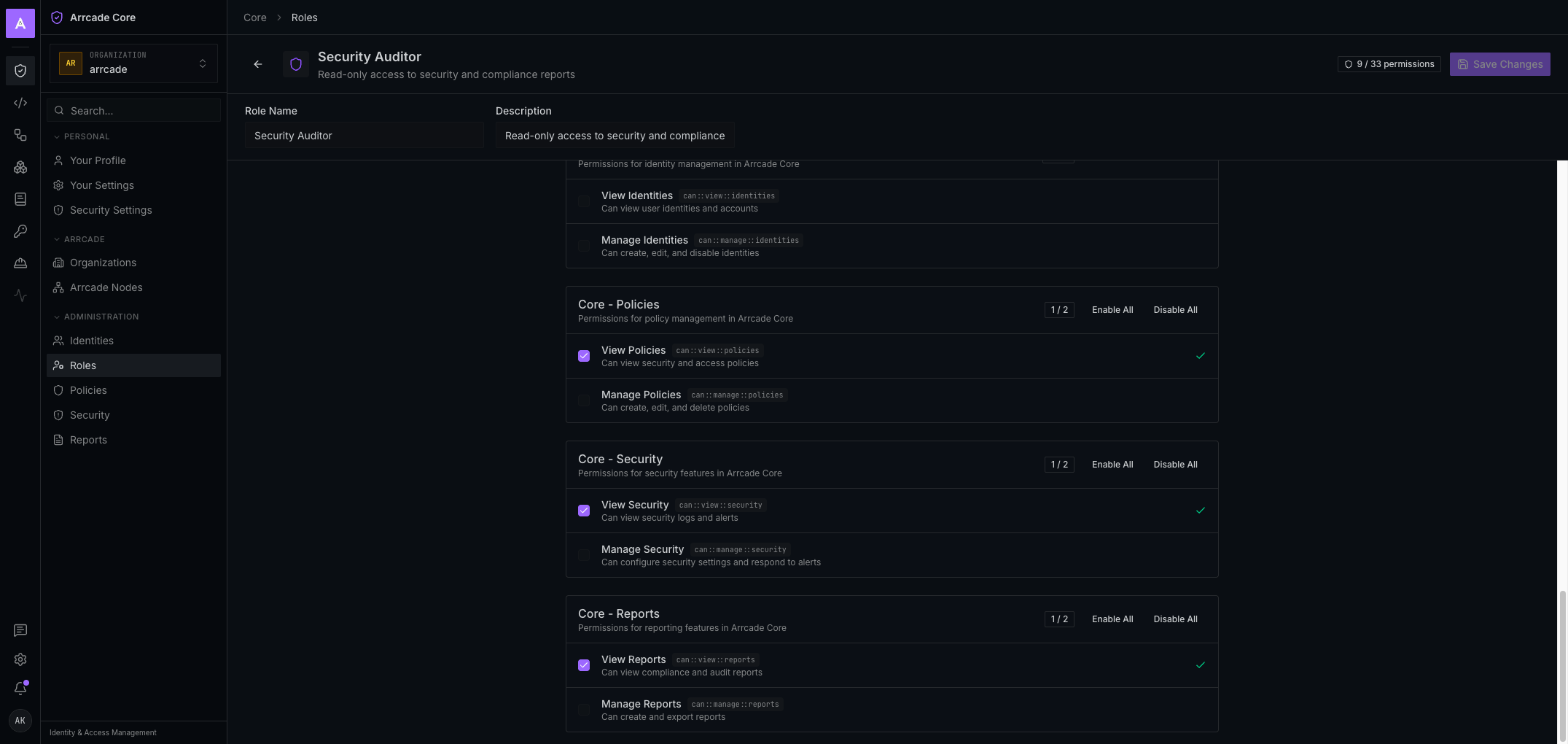Image resolution: width=1568 pixels, height=744 pixels.
Task: Click the can::manage::security code tag
Action: [x=740, y=550]
